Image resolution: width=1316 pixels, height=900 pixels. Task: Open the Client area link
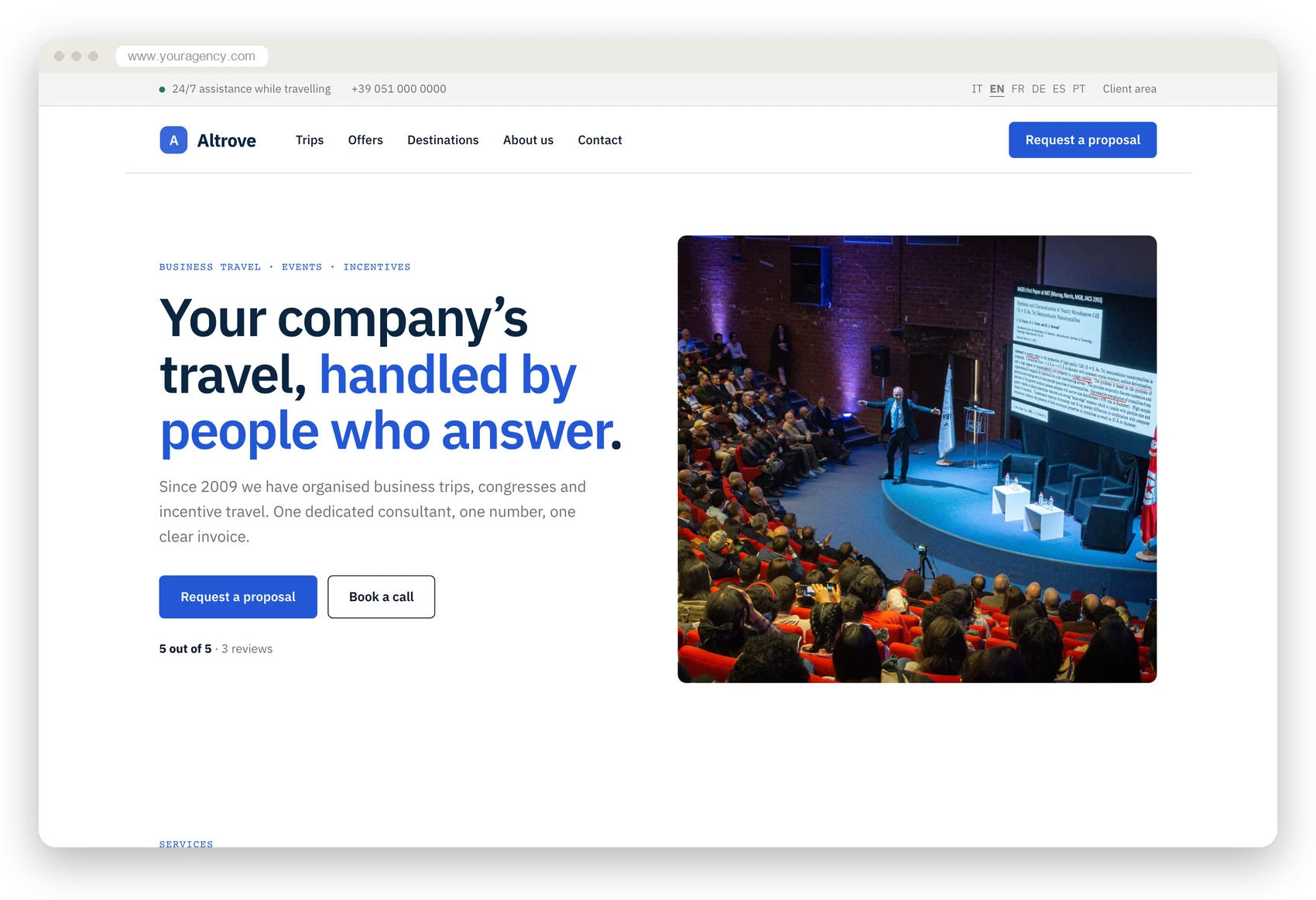click(x=1129, y=89)
